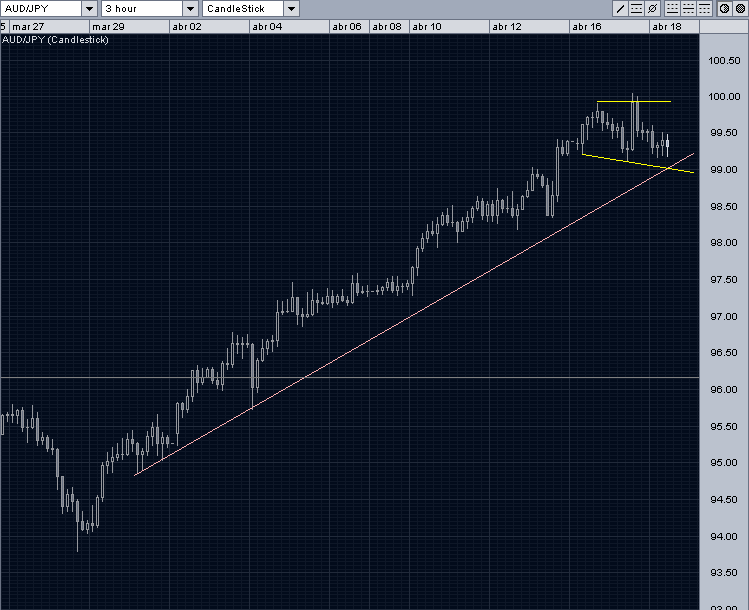Image resolution: width=749 pixels, height=610 pixels.
Task: Select the gray horizontal line near 96.15
Action: coord(350,377)
